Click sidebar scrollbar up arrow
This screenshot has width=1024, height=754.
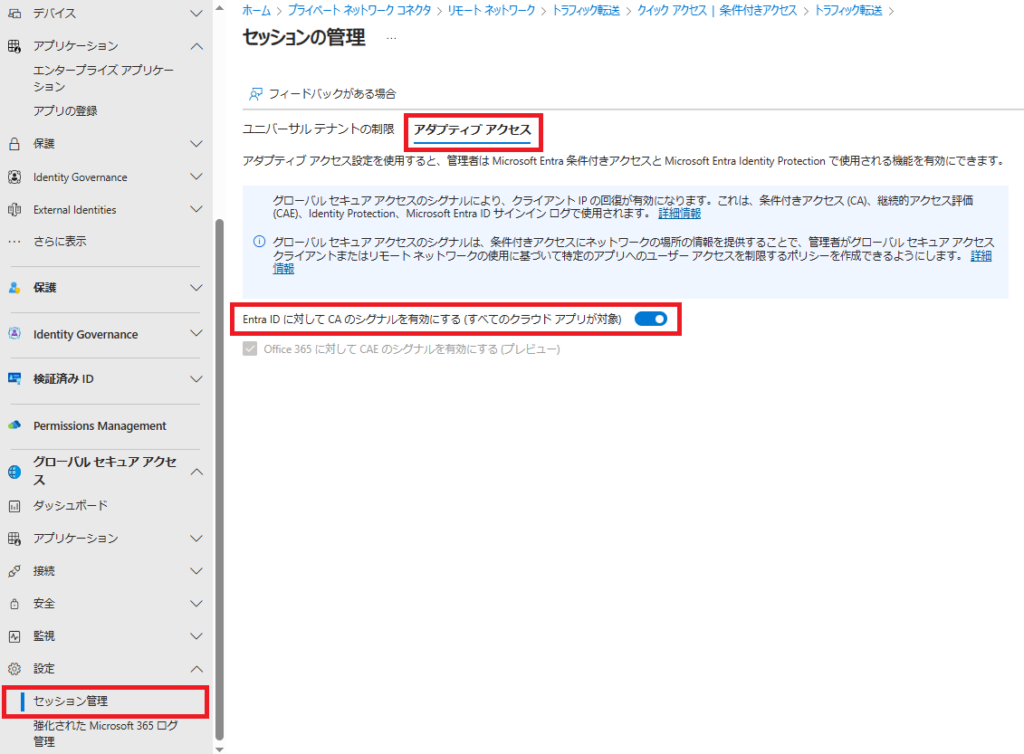tap(219, 8)
